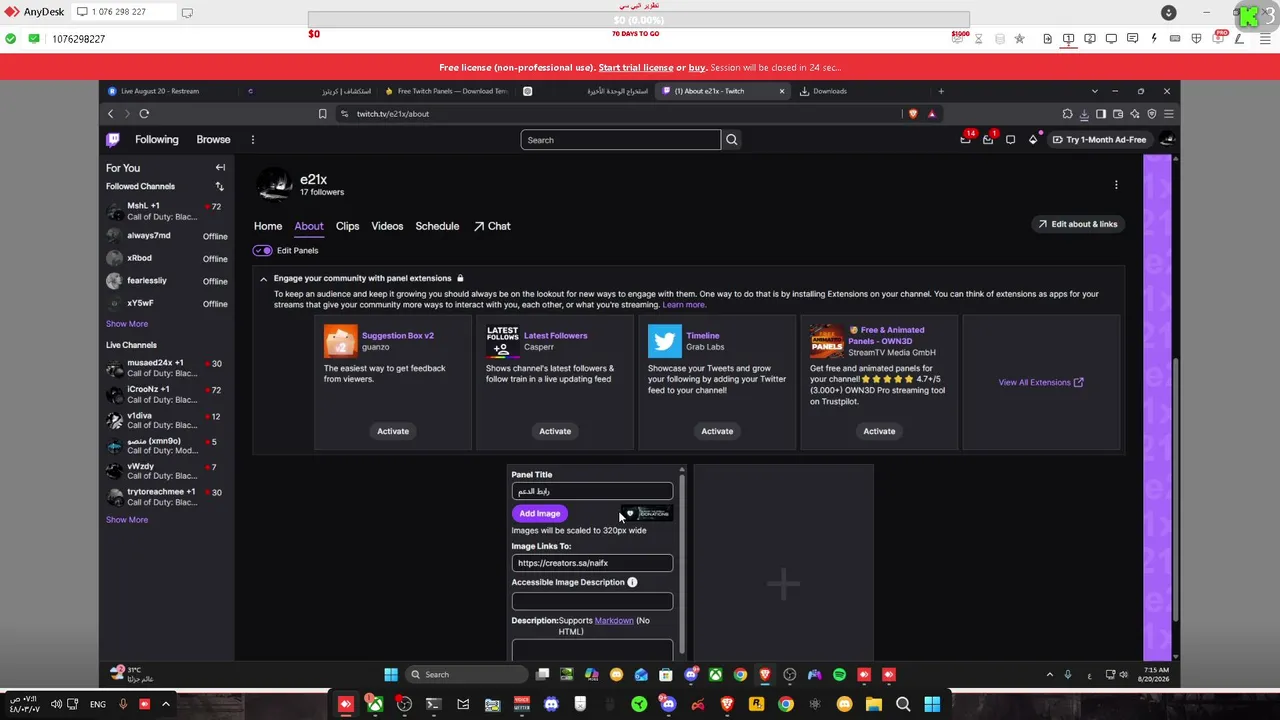Image resolution: width=1280 pixels, height=720 pixels.
Task: Open the browser hamburger main menu
Action: [x=1168, y=114]
